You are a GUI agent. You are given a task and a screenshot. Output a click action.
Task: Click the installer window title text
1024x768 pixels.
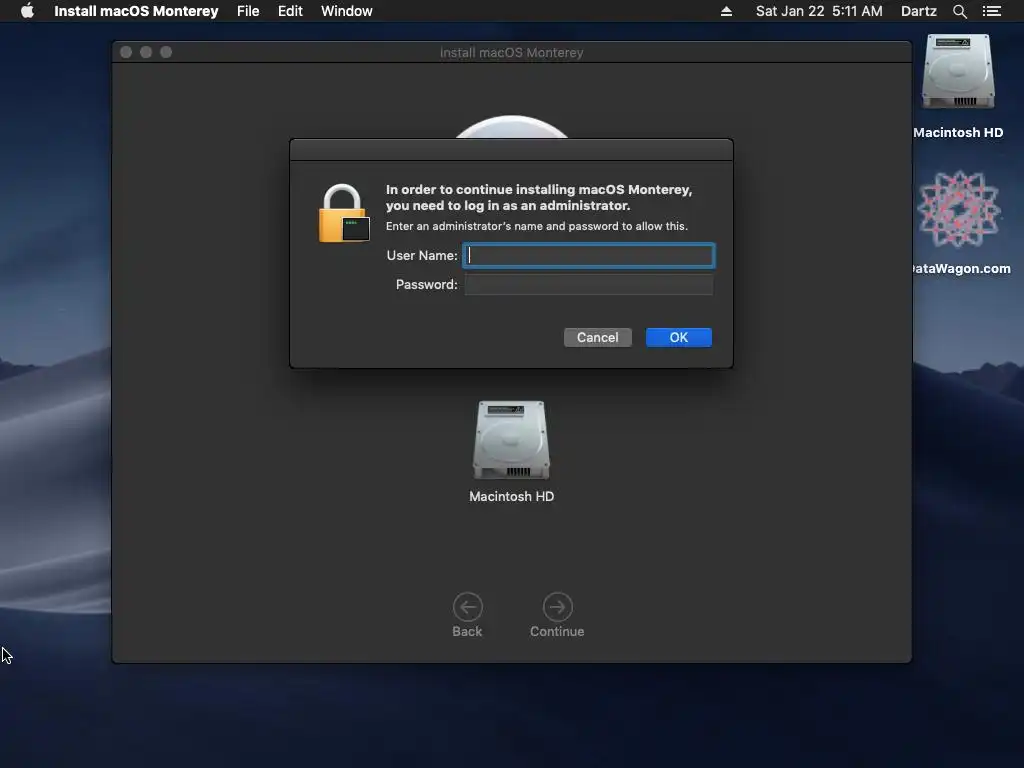click(511, 52)
